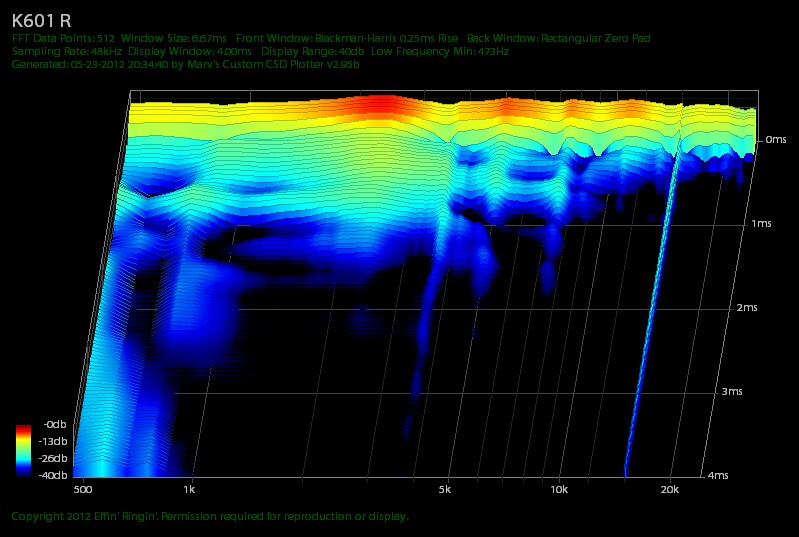The width and height of the screenshot is (799, 537).
Task: Click the rainbow color scale legend bar
Action: tap(23, 450)
